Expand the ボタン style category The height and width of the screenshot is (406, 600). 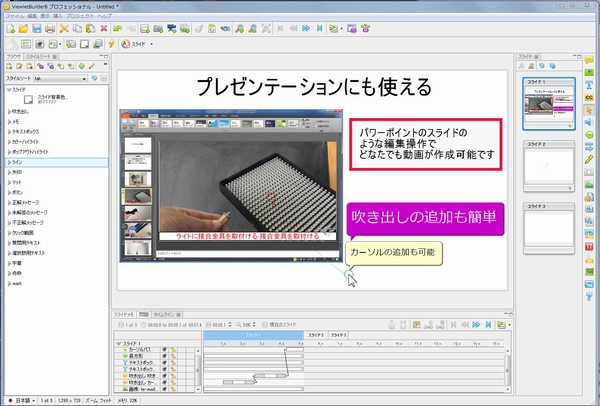coord(10,192)
